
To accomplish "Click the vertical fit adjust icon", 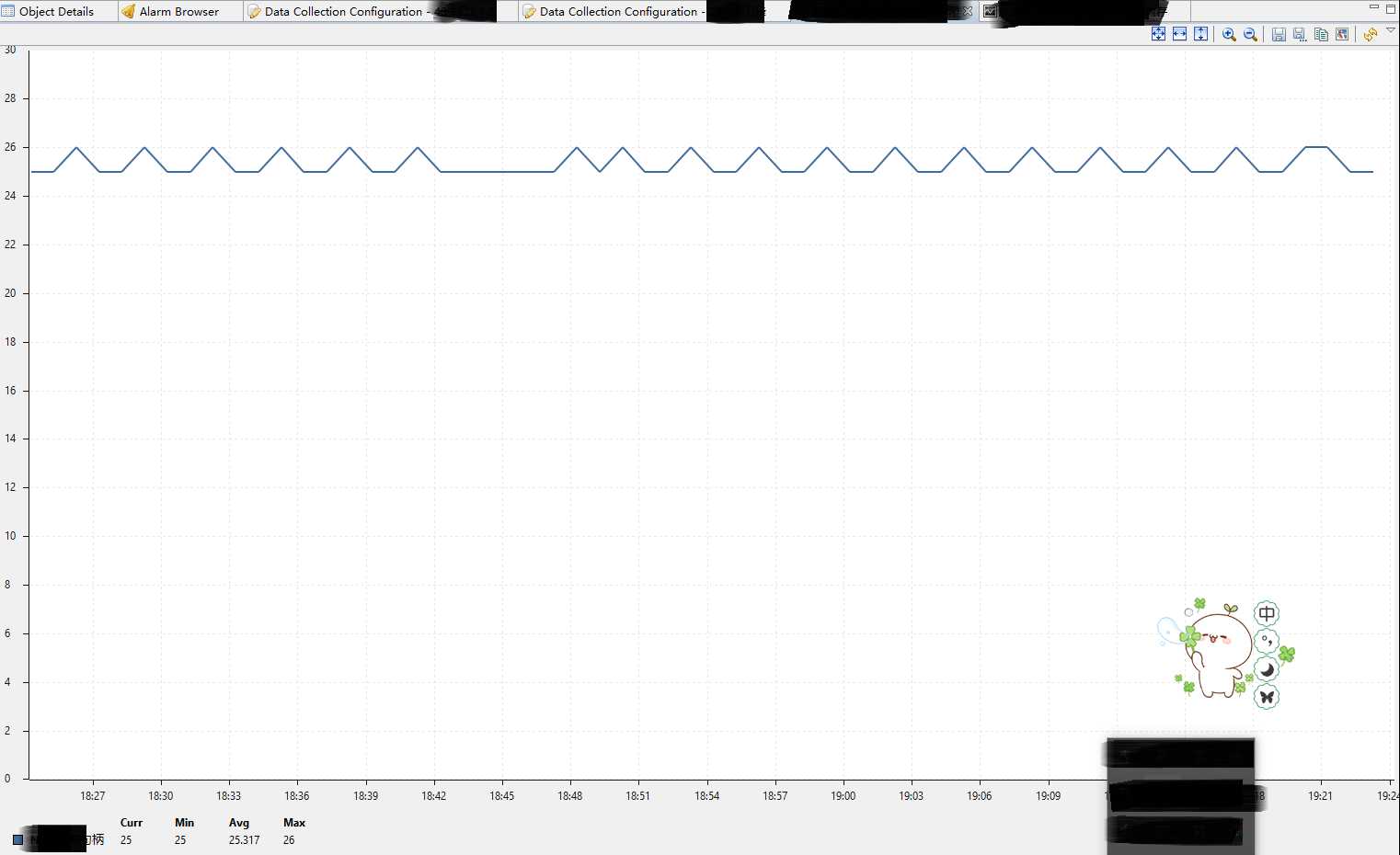I will tap(1200, 34).
